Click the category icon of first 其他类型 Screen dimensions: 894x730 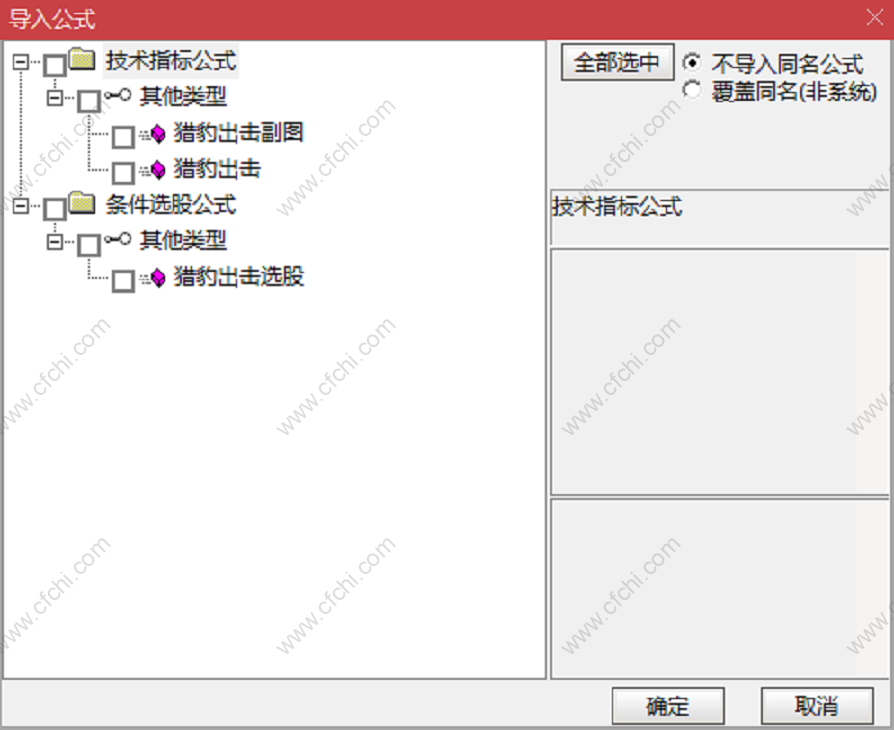coord(118,95)
